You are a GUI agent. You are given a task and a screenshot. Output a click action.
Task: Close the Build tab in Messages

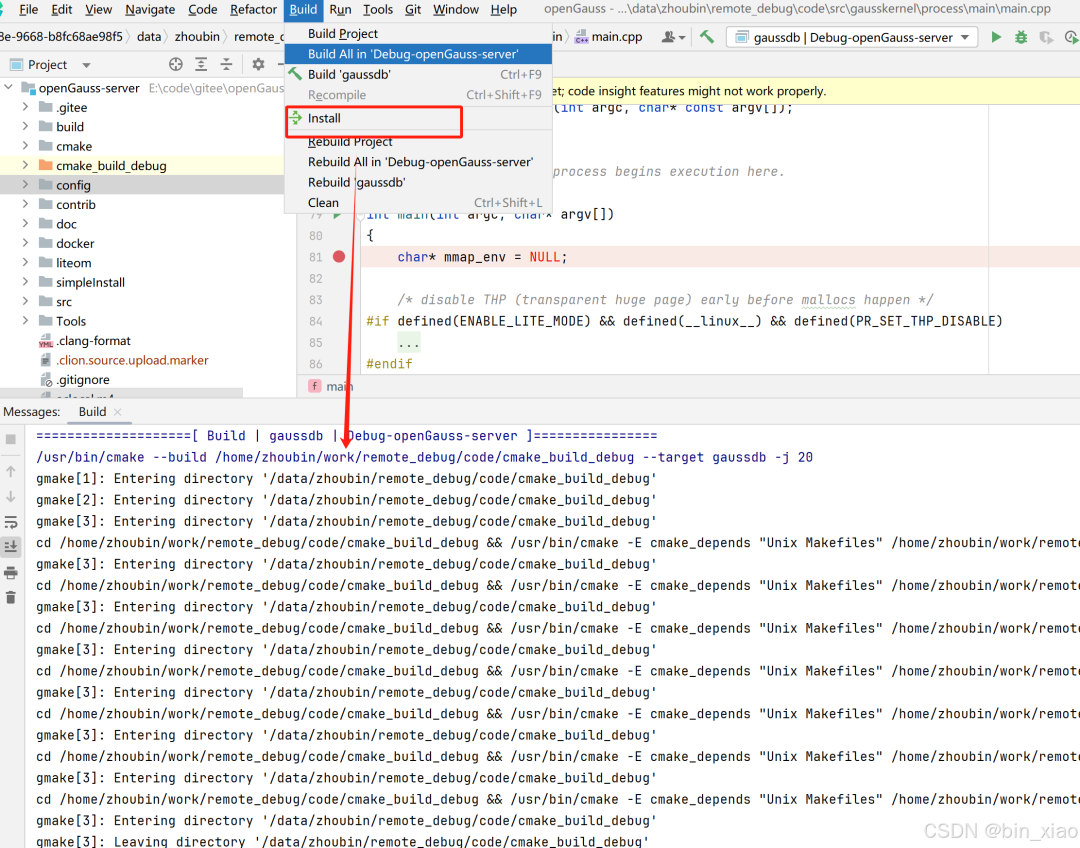(x=118, y=412)
